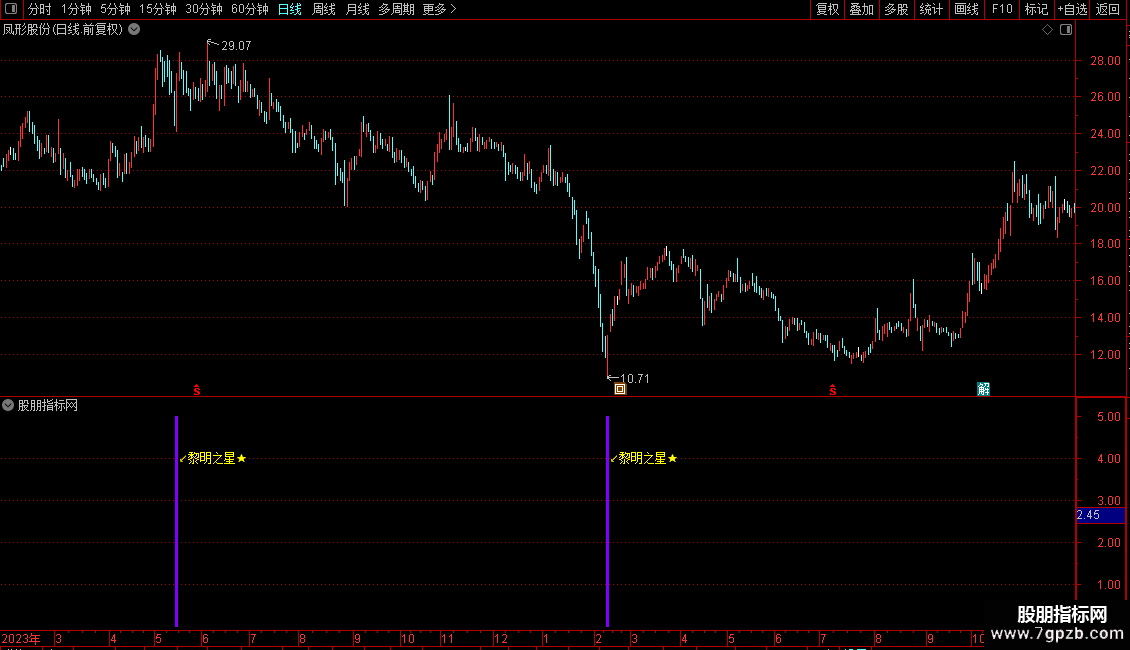Click the red S marker near May 2023
This screenshot has width=1130, height=650.
(x=197, y=390)
